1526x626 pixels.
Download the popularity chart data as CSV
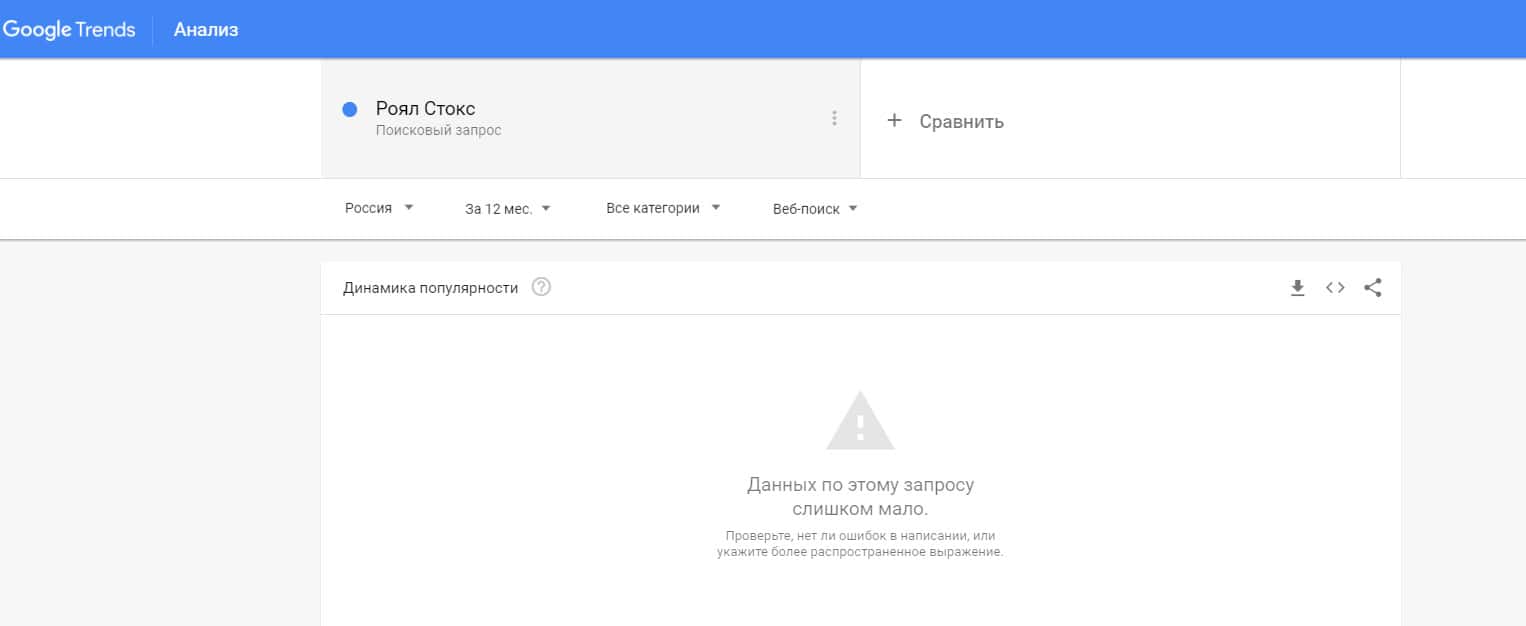pos(1298,288)
